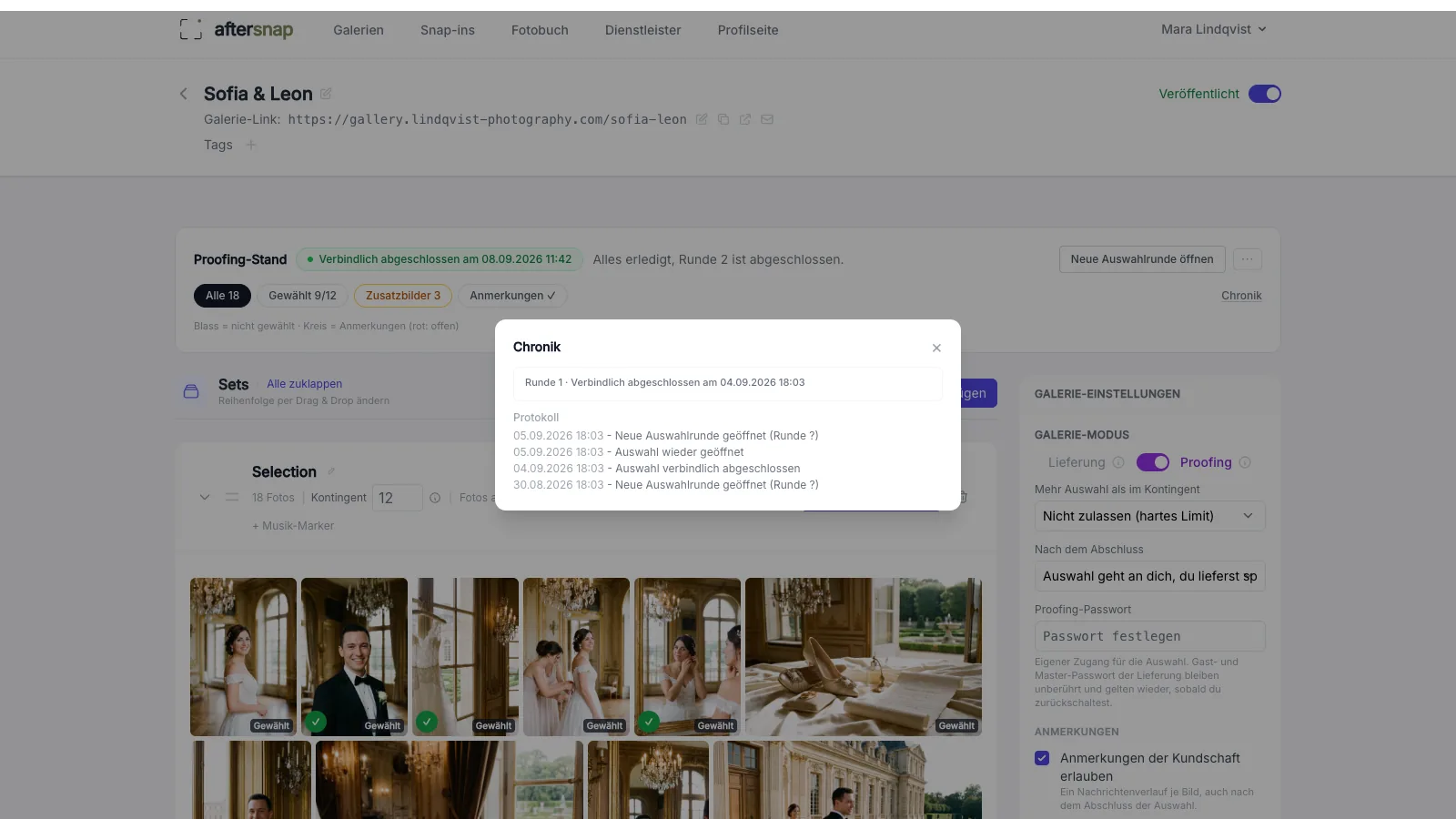This screenshot has height=819, width=1456.
Task: Open gallery link in new tab icon
Action: (x=745, y=119)
